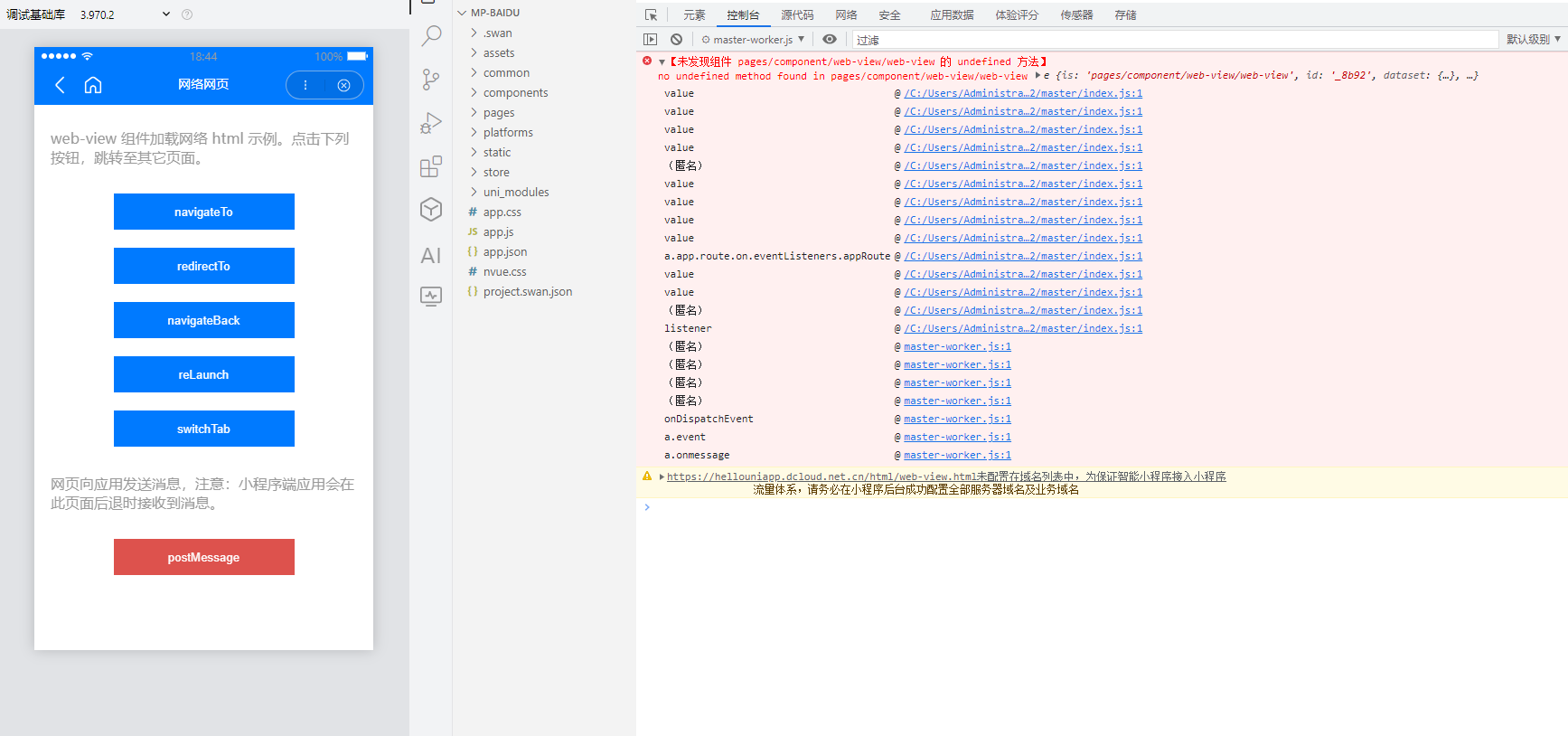Open the extensions sidebar icon
Screen dimensions: 1568x736
tap(431, 166)
